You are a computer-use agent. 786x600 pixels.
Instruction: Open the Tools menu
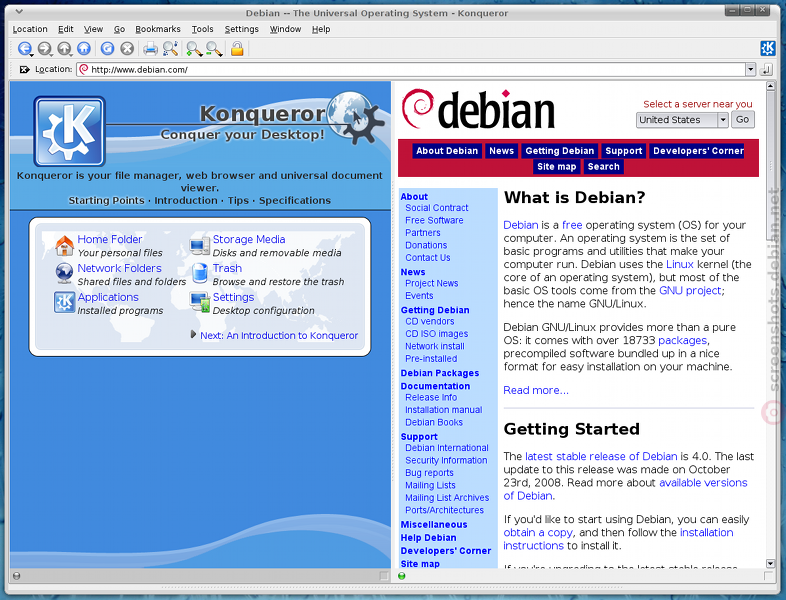click(x=203, y=29)
